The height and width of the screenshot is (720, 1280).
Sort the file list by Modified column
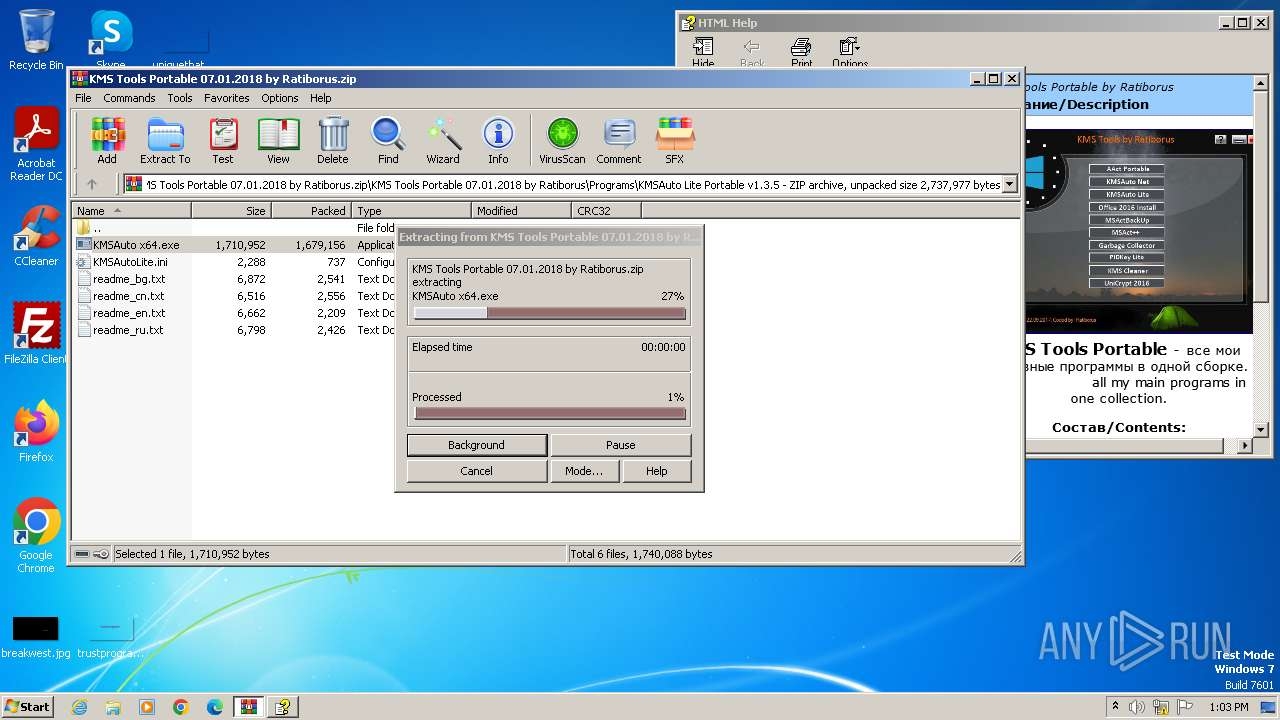pyautogui.click(x=521, y=211)
